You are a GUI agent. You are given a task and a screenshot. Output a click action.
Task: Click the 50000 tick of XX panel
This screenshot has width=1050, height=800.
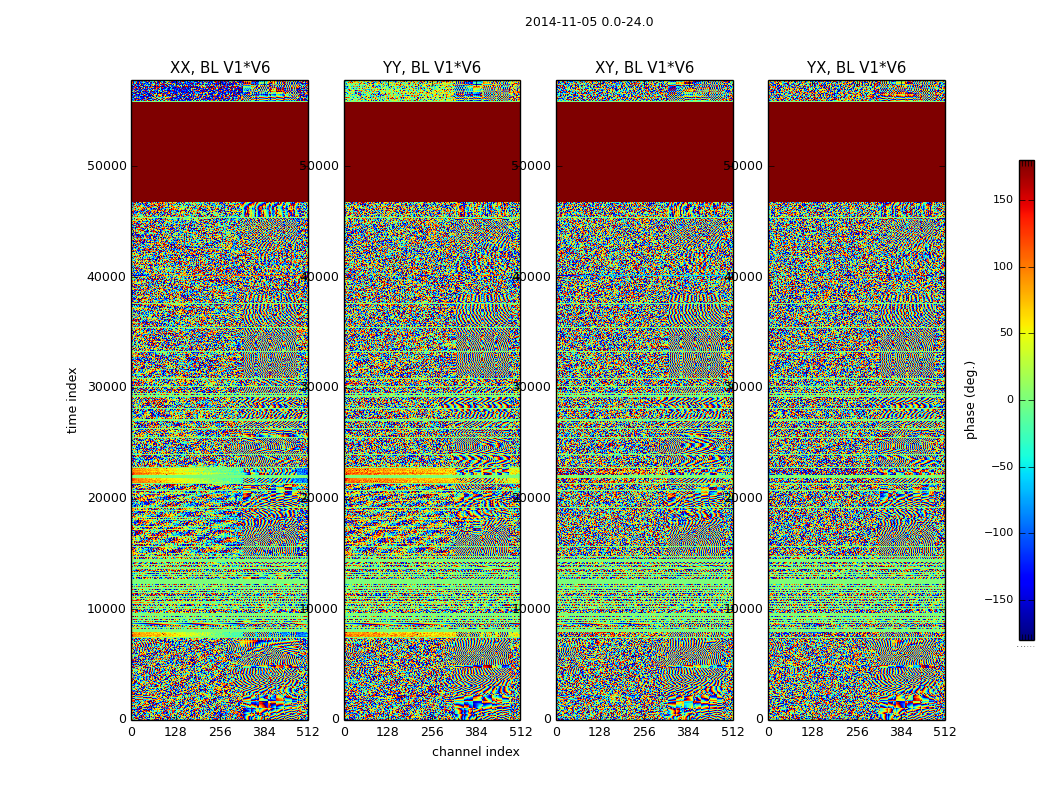pyautogui.click(x=107, y=166)
